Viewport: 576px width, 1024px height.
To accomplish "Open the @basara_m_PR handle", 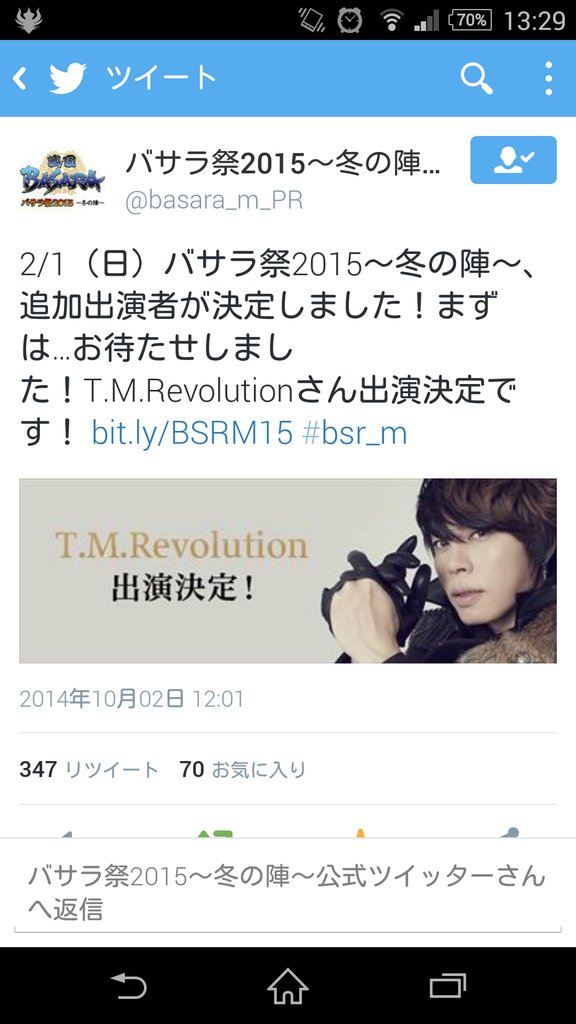I will (x=214, y=200).
